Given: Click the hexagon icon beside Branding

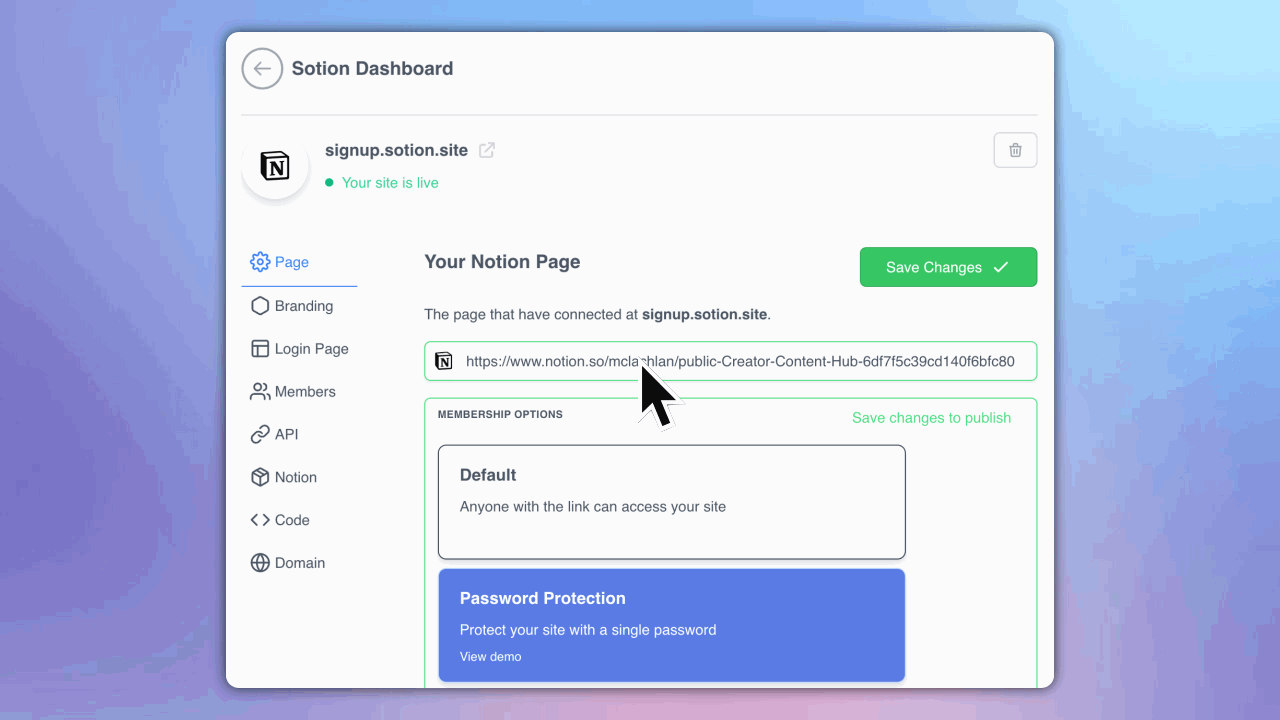Looking at the screenshot, I should 260,306.
